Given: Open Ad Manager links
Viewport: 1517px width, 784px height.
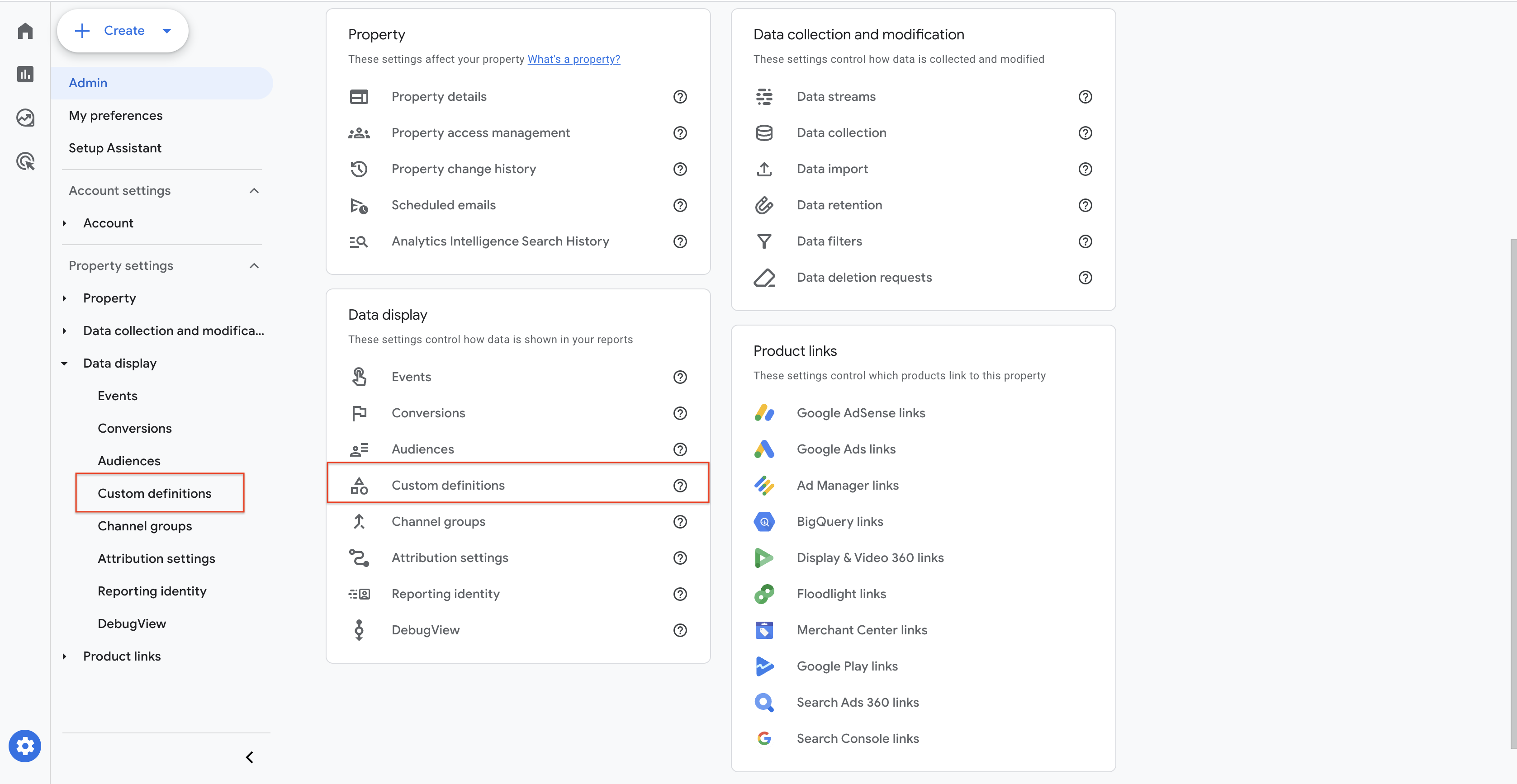Looking at the screenshot, I should coord(848,486).
